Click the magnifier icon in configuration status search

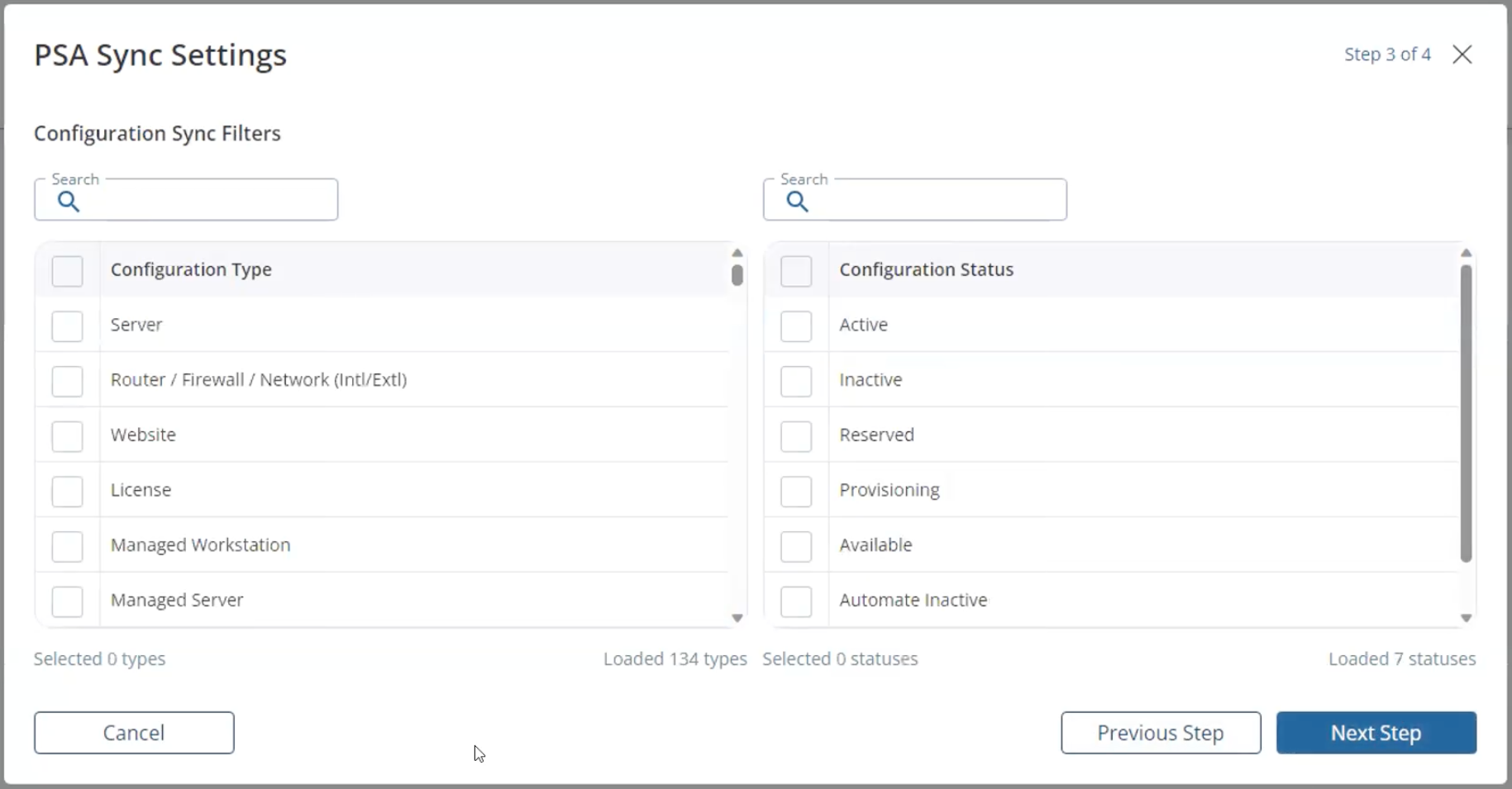pyautogui.click(x=798, y=202)
